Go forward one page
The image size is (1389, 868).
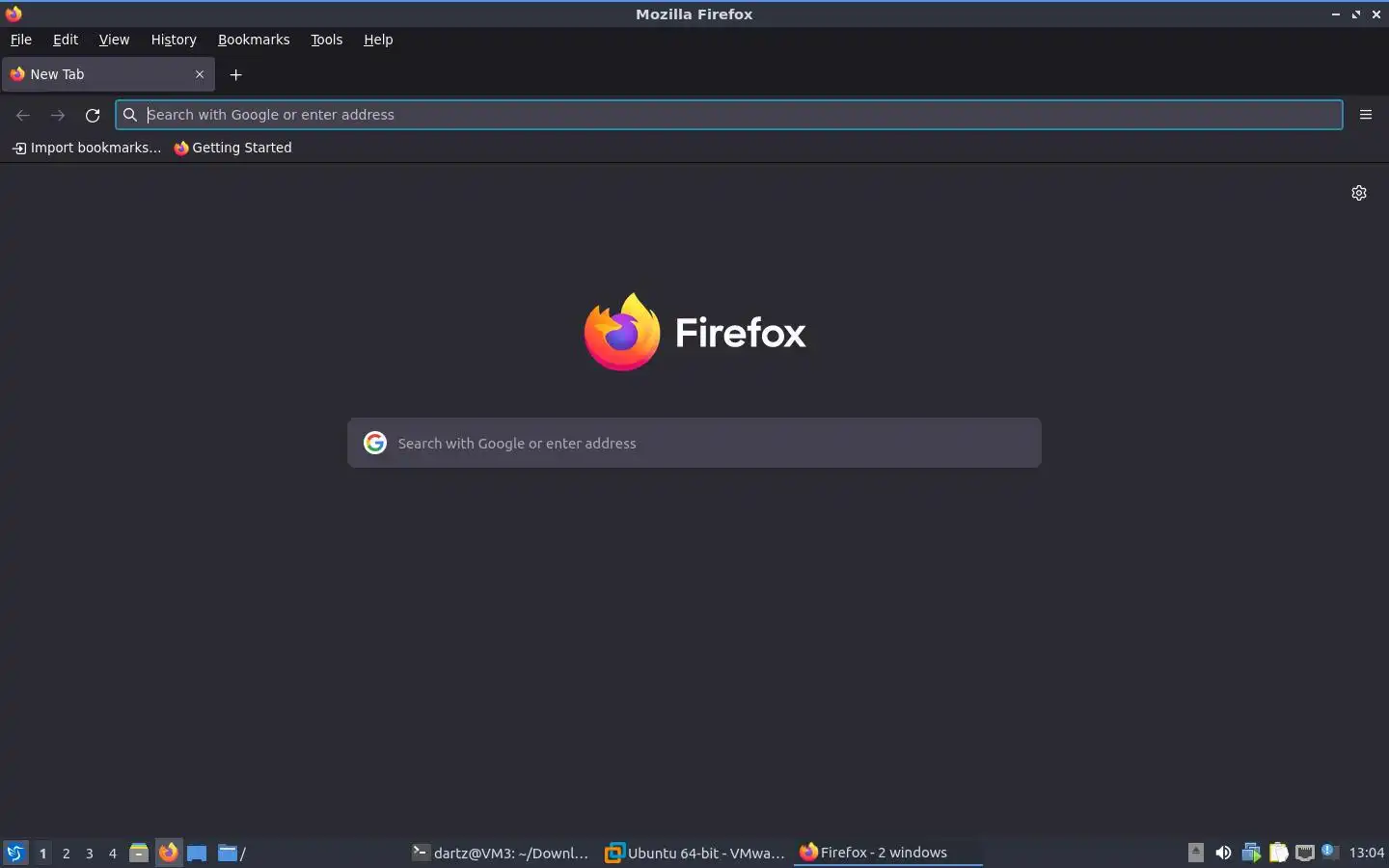[x=58, y=115]
